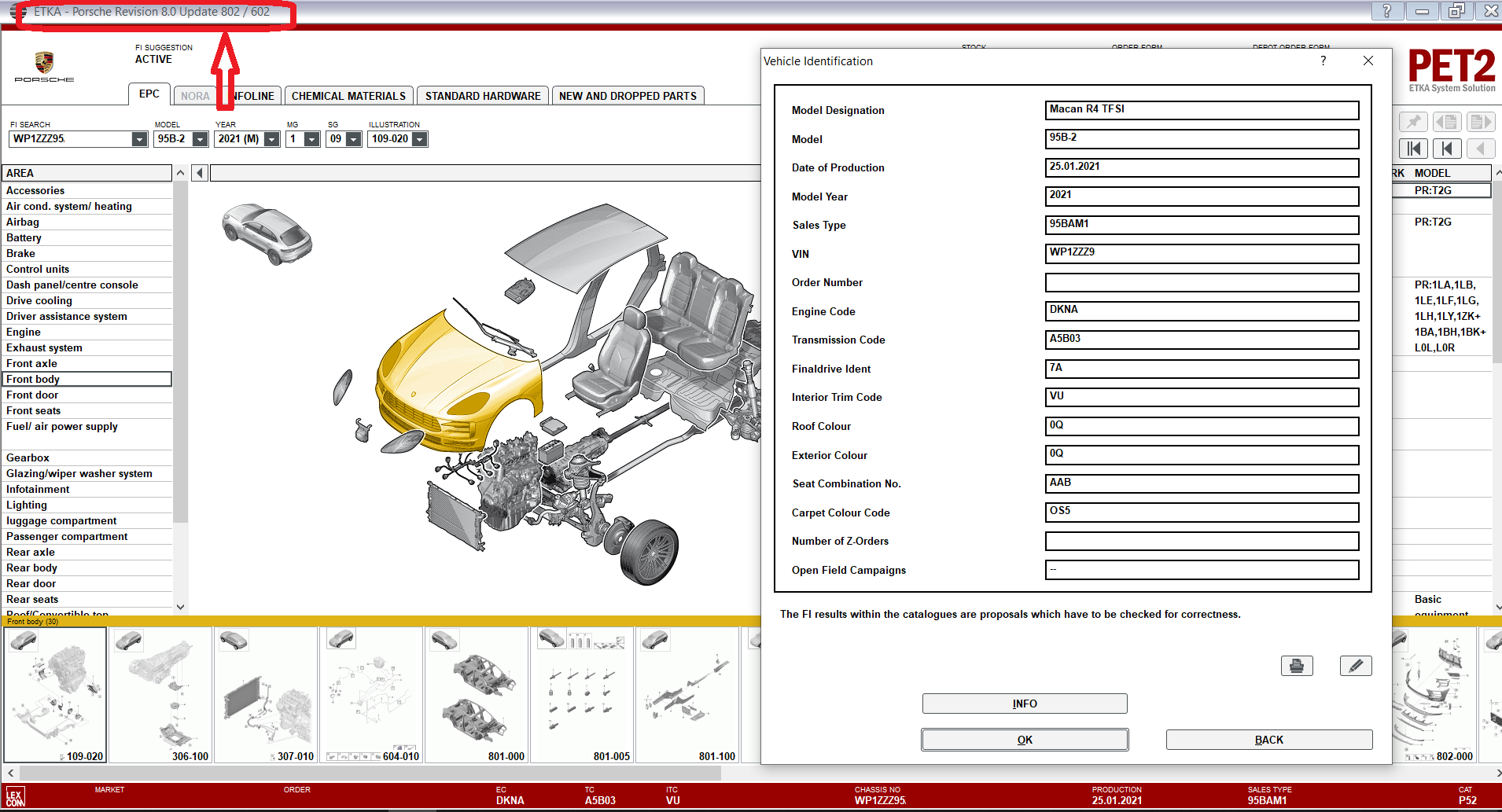Click the pencil edit icon in dialog
This screenshot has height=812, width=1502.
click(1356, 666)
